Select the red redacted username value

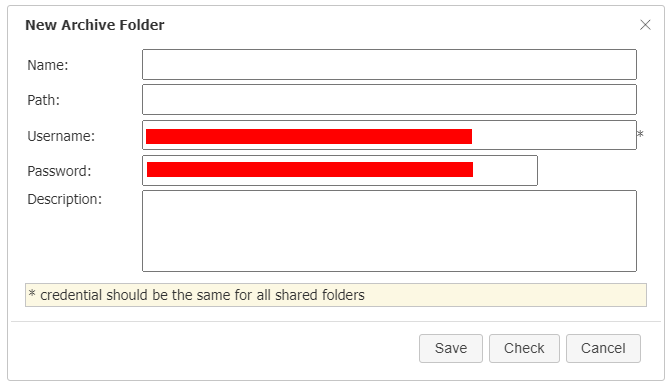point(309,136)
